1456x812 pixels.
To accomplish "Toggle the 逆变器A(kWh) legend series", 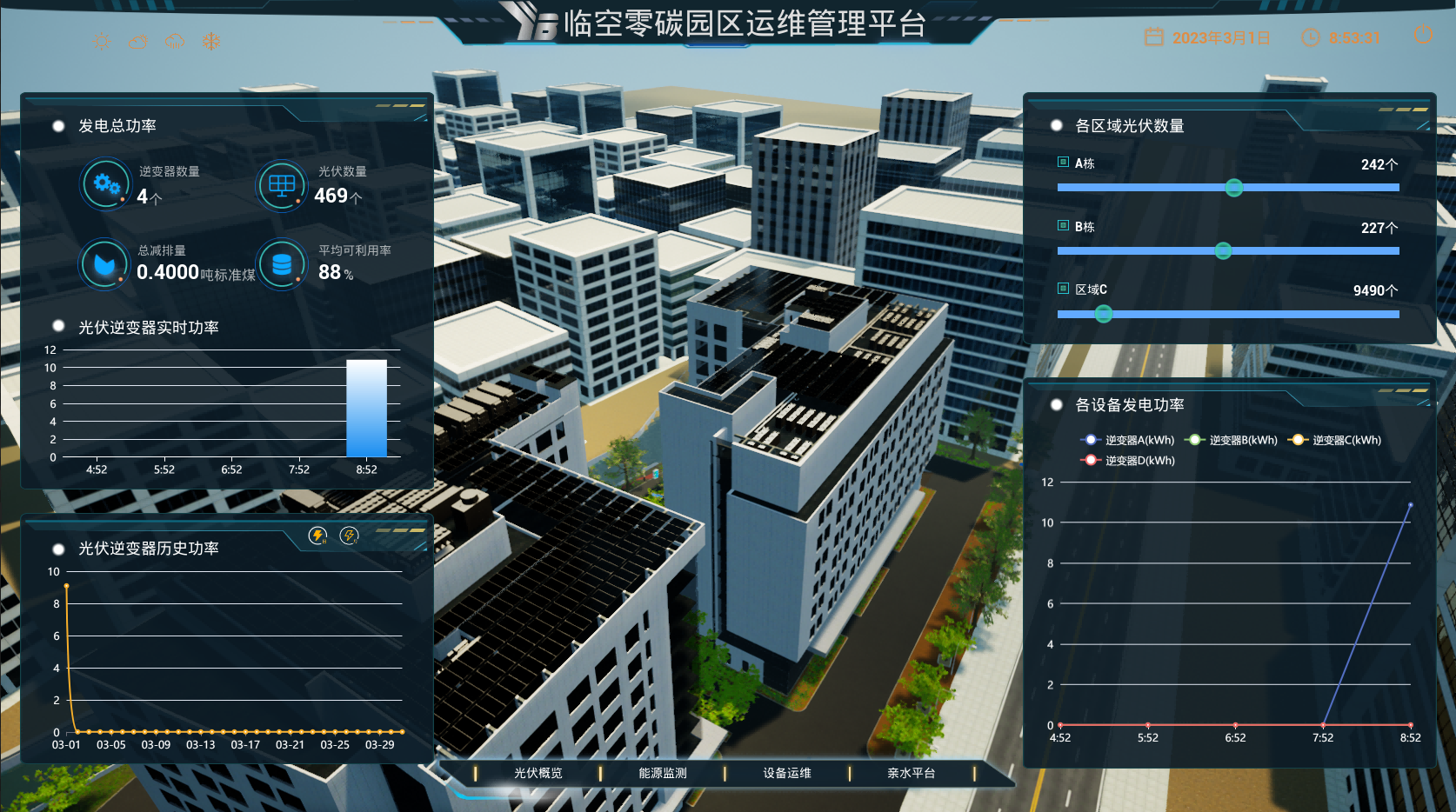I will click(1128, 440).
